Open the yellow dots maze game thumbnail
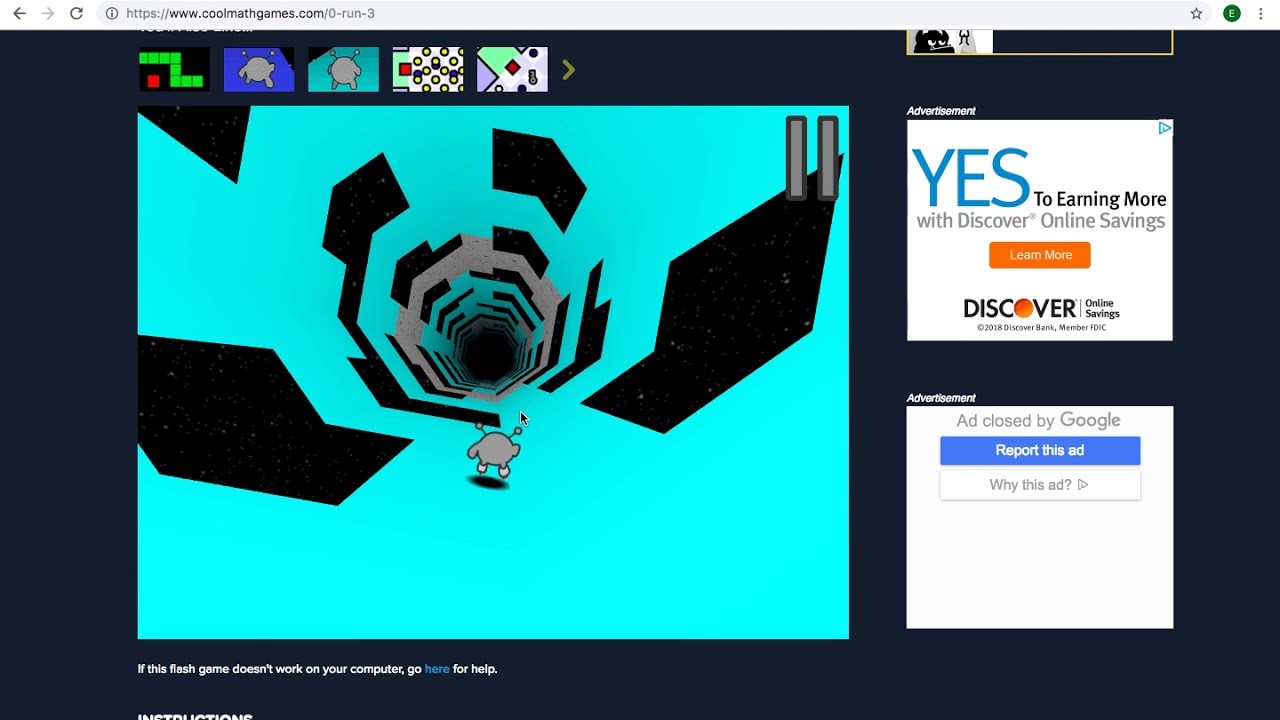The width and height of the screenshot is (1280, 720). 428,69
